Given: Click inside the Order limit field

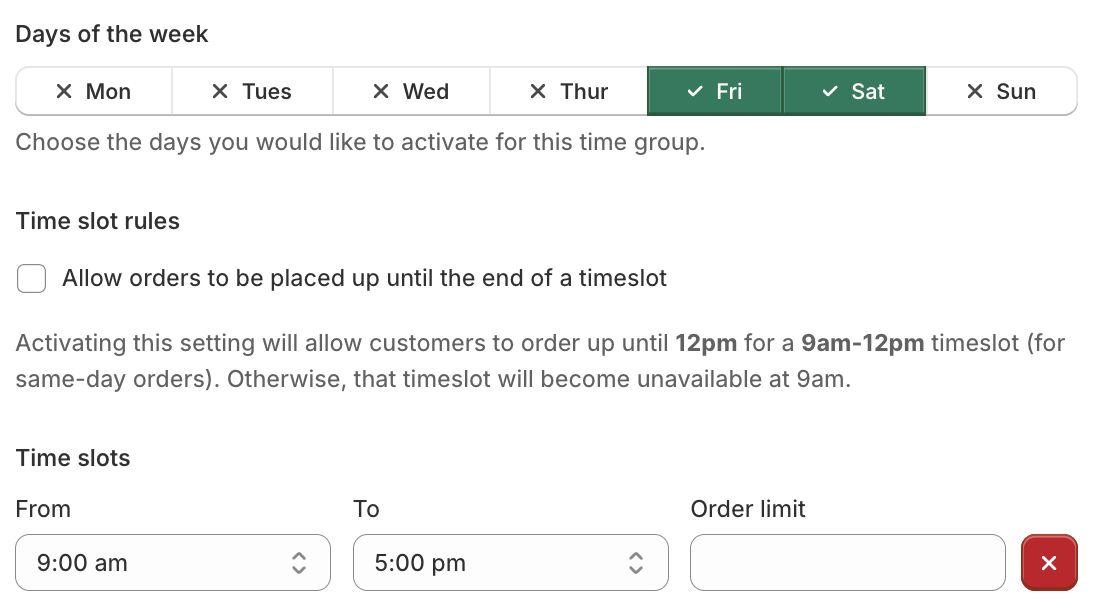Looking at the screenshot, I should 847,562.
